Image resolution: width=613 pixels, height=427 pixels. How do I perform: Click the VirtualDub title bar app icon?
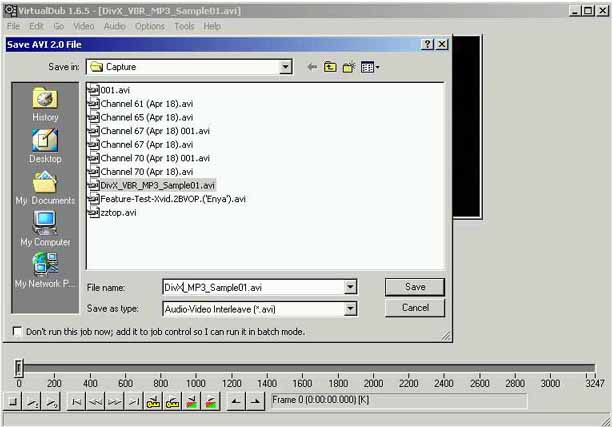pyautogui.click(x=10, y=10)
